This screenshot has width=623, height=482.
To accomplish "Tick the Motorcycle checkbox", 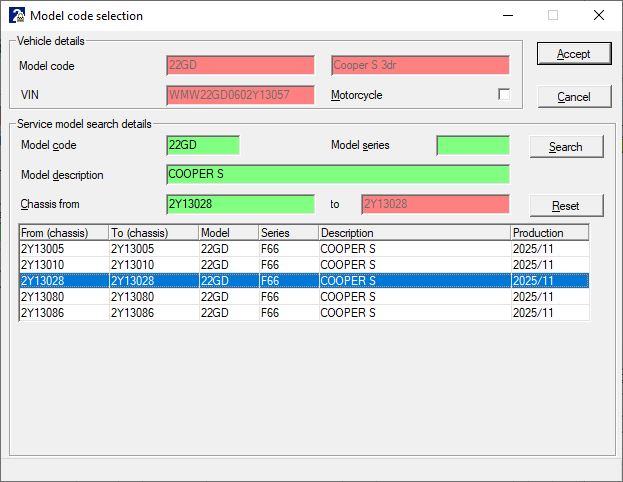I will 504,95.
